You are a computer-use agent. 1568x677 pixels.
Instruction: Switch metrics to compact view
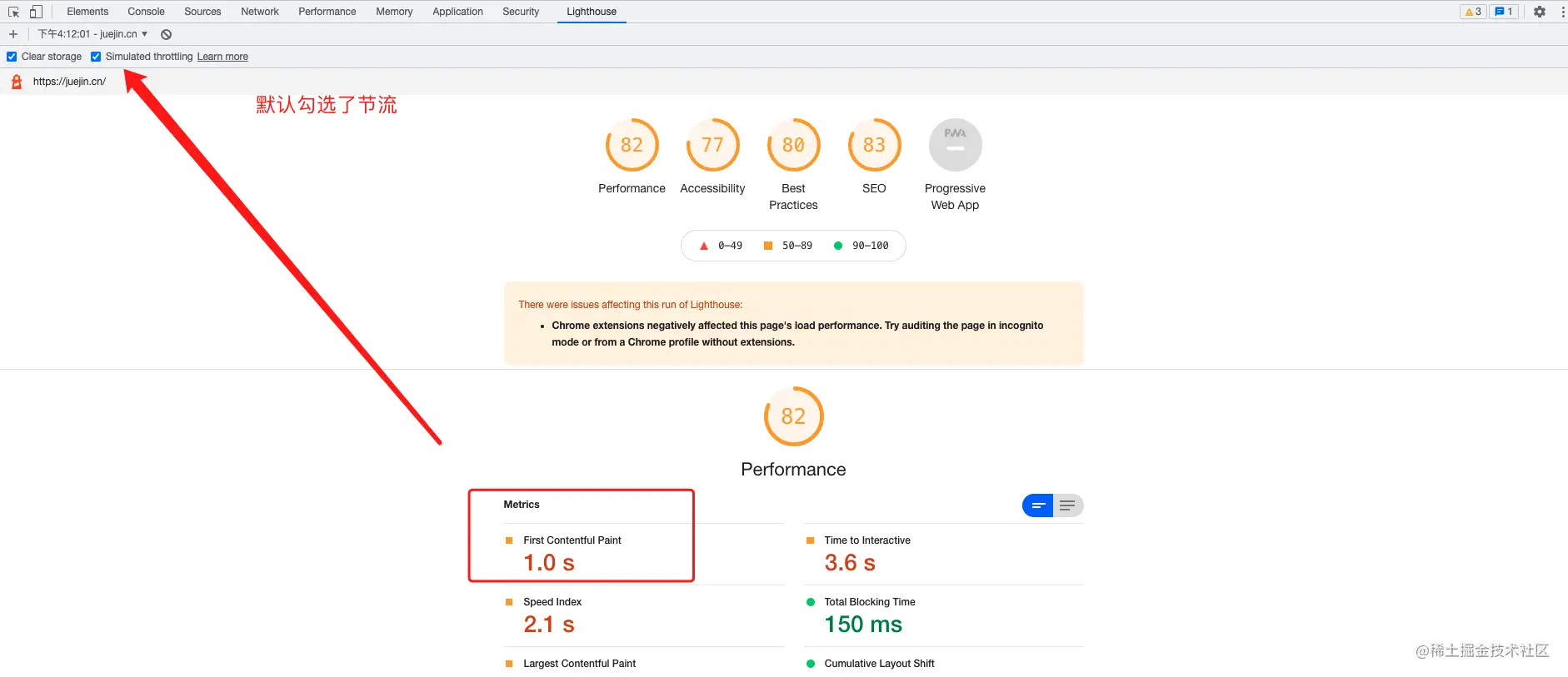(1037, 505)
